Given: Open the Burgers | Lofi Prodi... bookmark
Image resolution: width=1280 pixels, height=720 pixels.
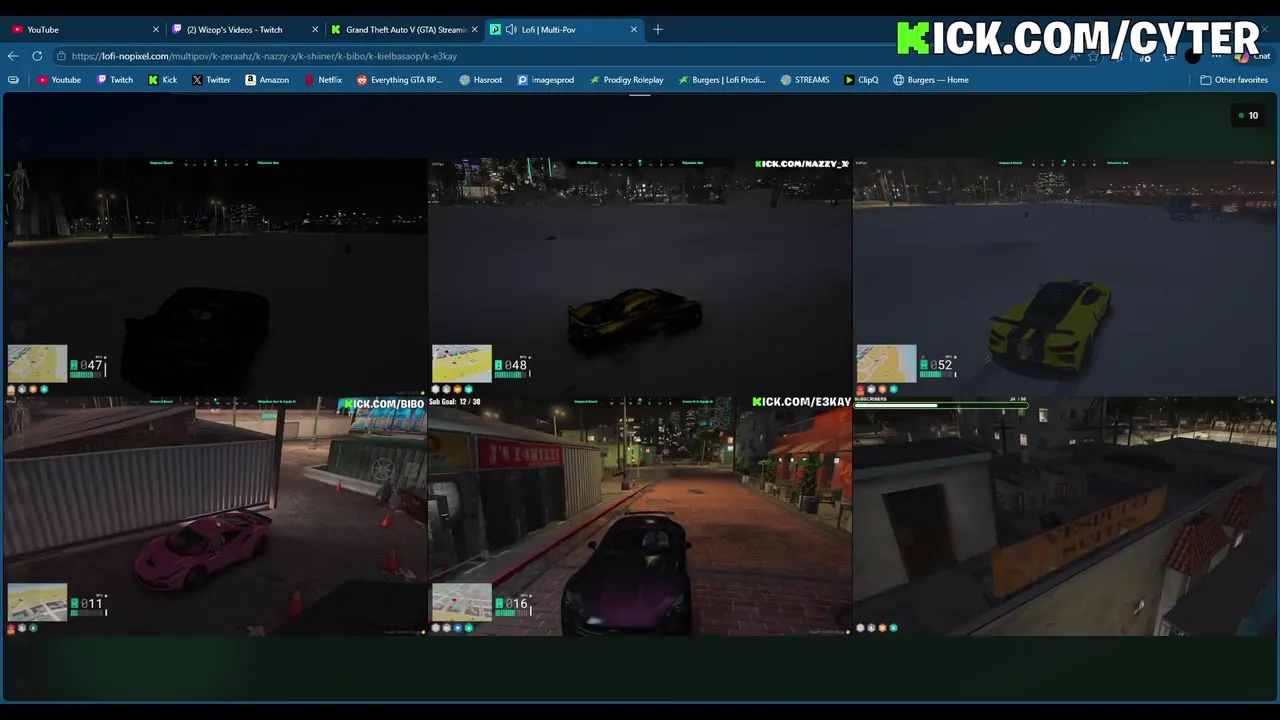Looking at the screenshot, I should 722,80.
